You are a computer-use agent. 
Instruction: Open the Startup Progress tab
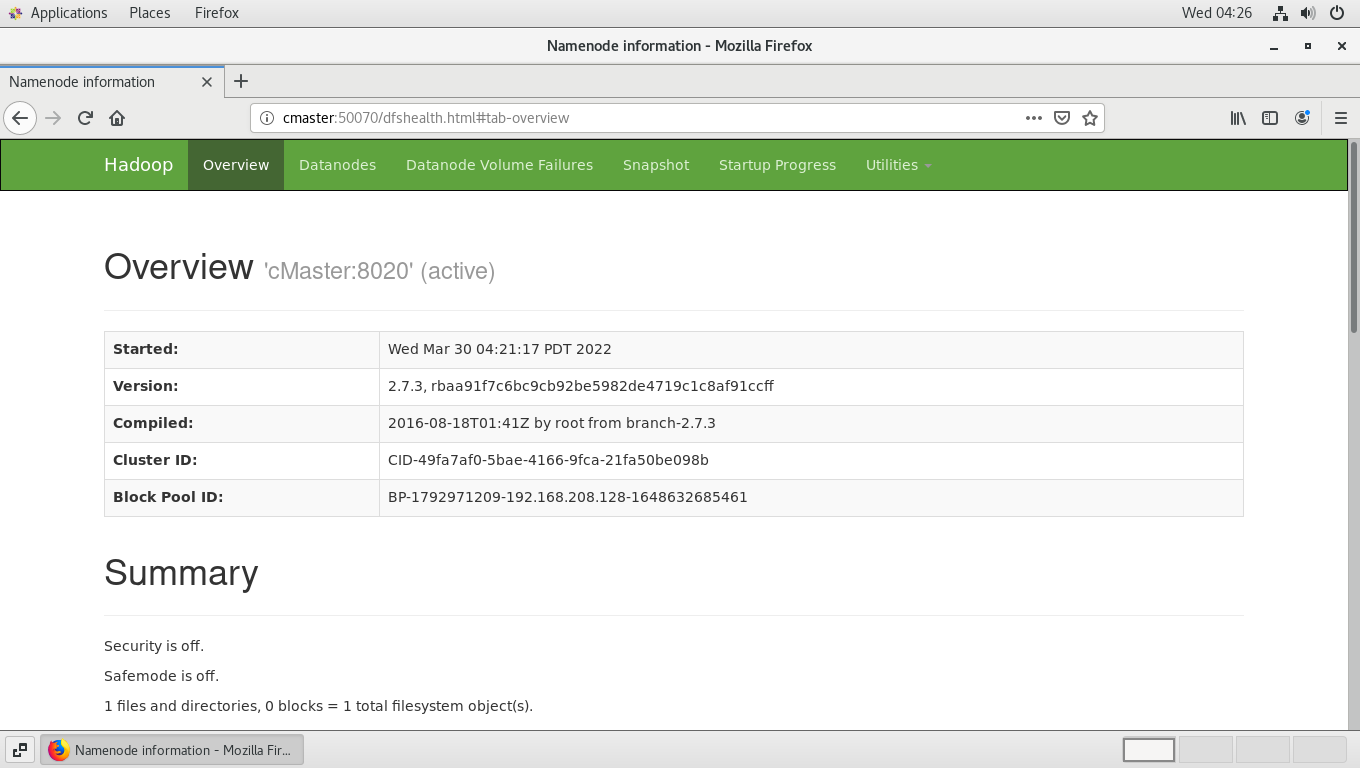click(x=777, y=165)
